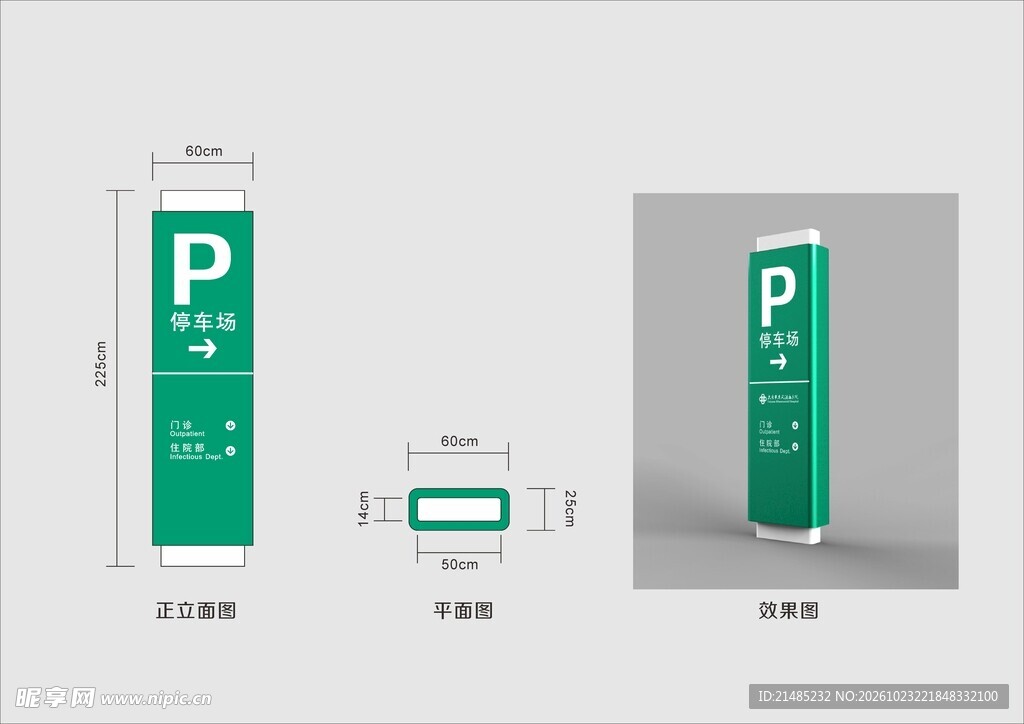1024x724 pixels.
Task: Click the large P symbol on elevation sign
Action: [x=201, y=269]
